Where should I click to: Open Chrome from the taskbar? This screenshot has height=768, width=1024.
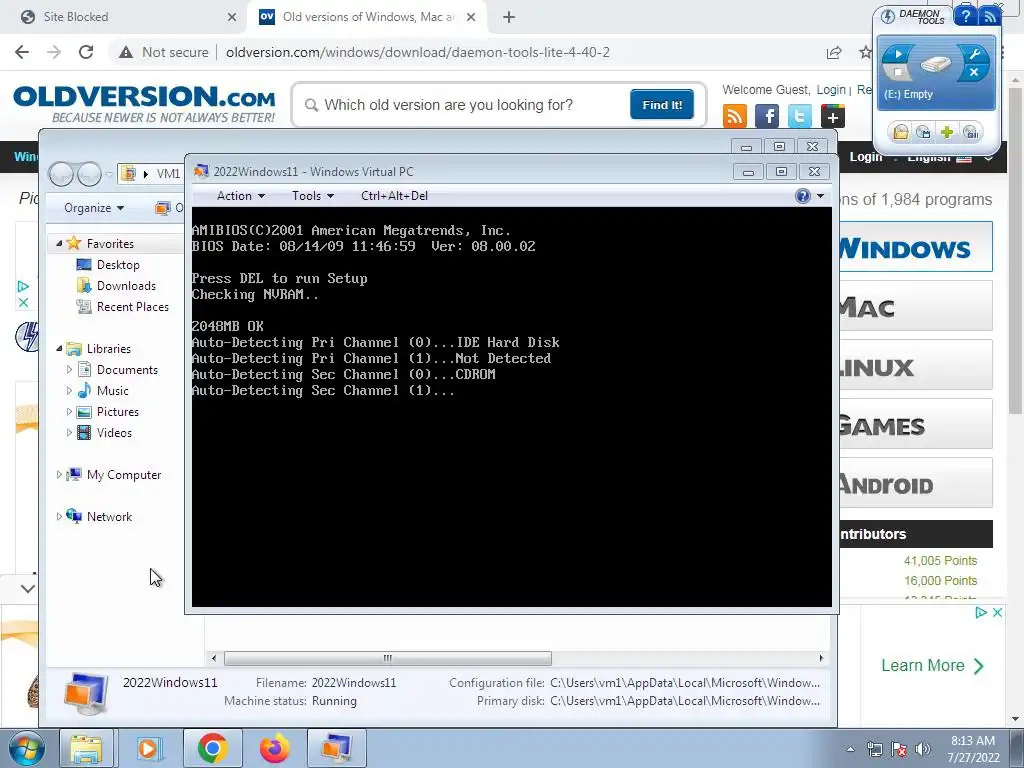click(x=212, y=748)
